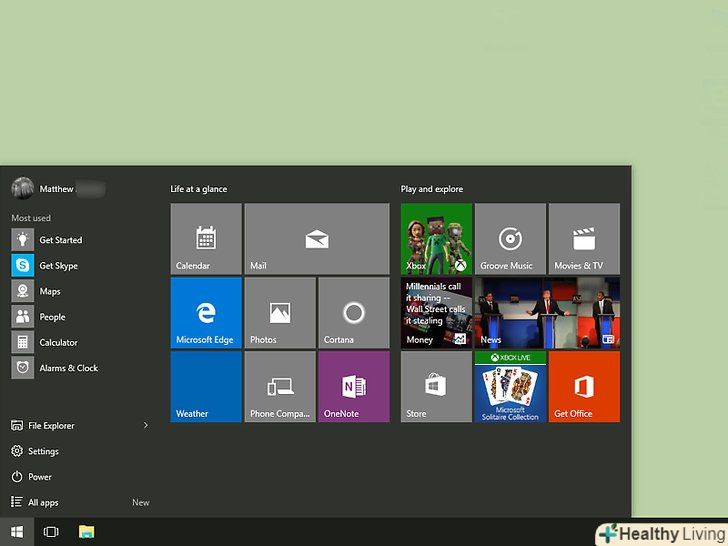Open the Xbox tile
Screen dimensions: 728x546
point(436,239)
